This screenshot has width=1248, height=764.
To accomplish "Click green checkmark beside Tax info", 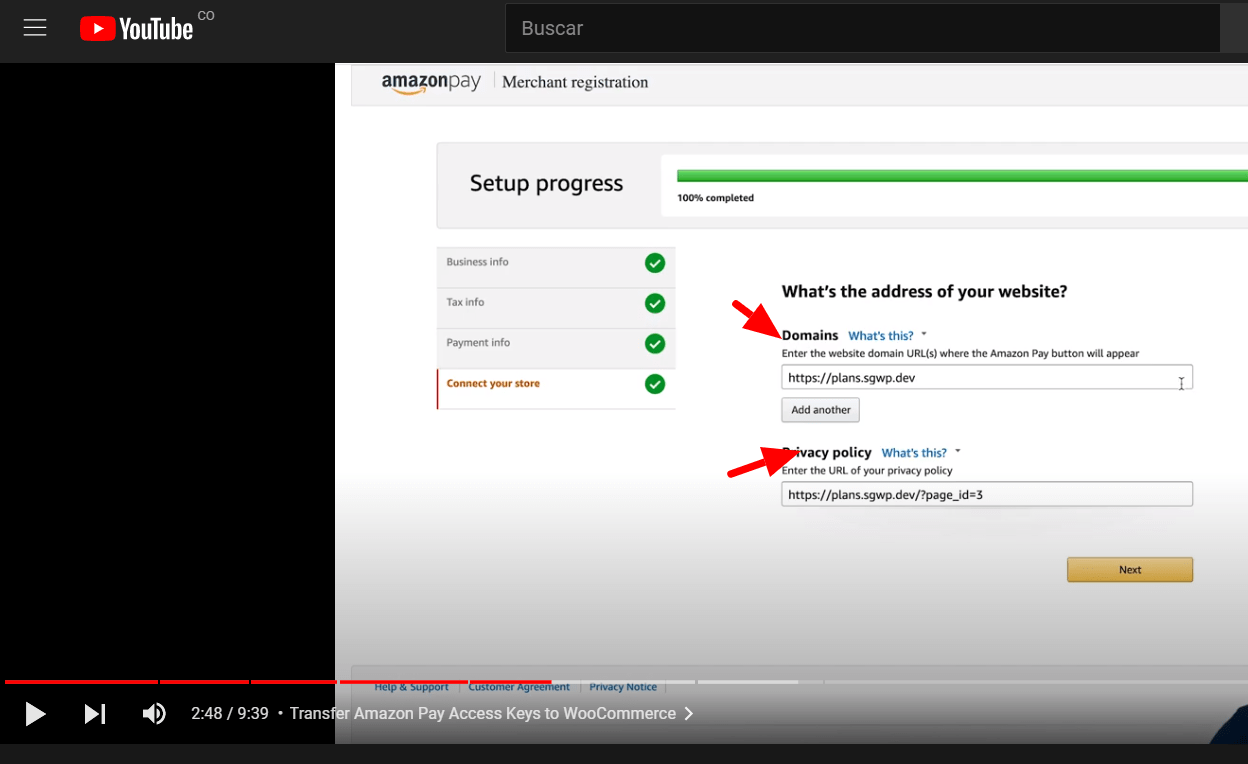I will [x=655, y=303].
